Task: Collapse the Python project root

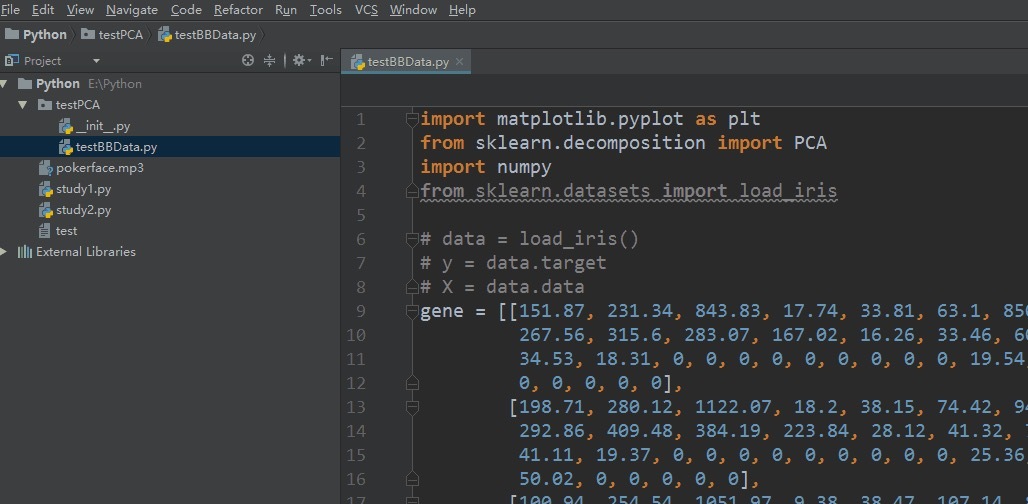Action: pyautogui.click(x=5, y=84)
